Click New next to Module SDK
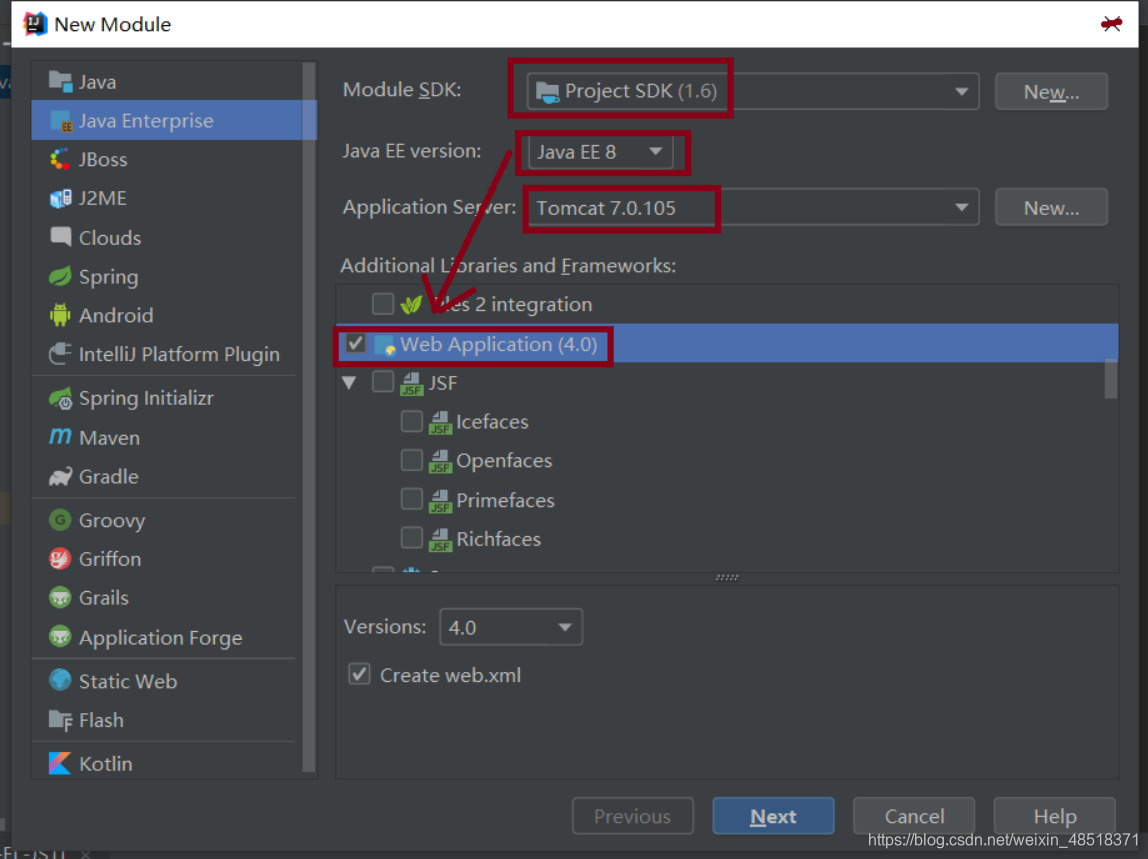The height and width of the screenshot is (859, 1148). pos(1051,92)
